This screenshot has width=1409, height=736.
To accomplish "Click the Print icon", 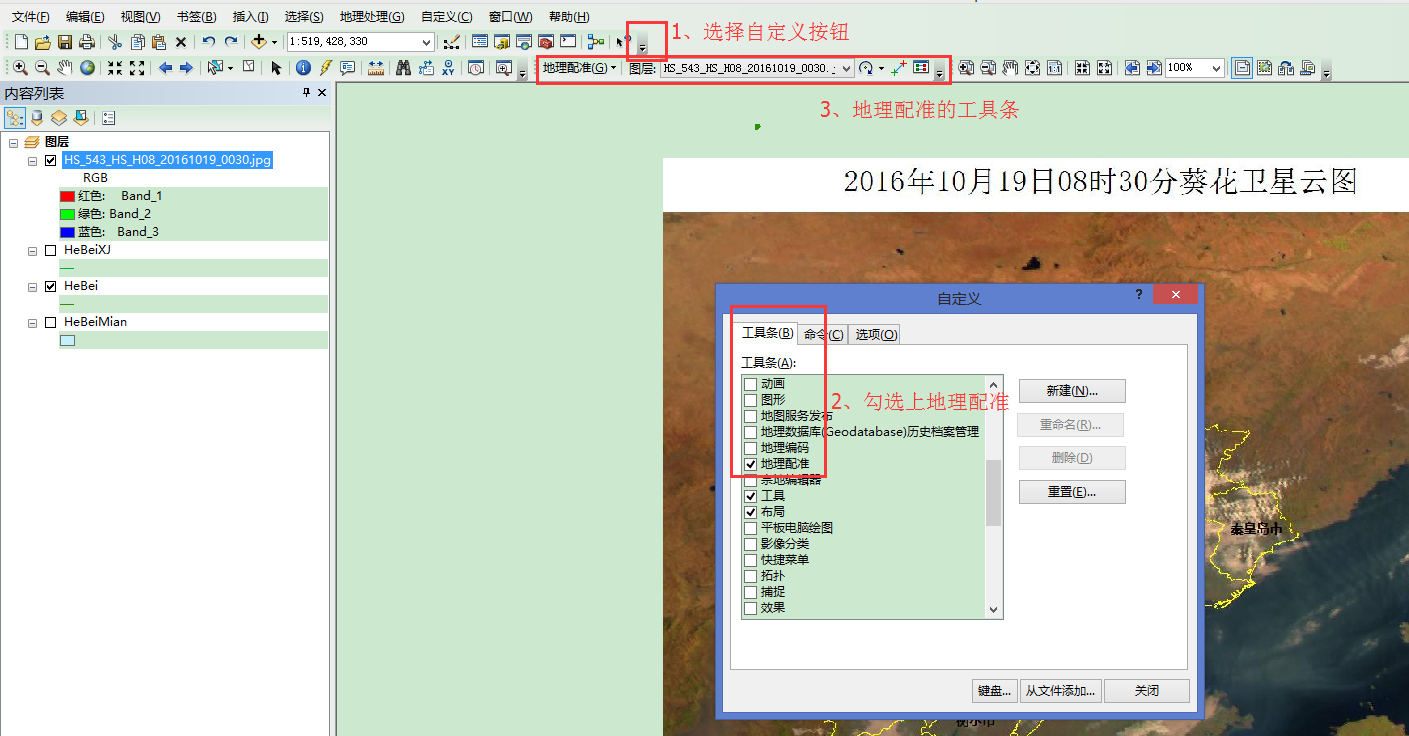I will pos(87,42).
